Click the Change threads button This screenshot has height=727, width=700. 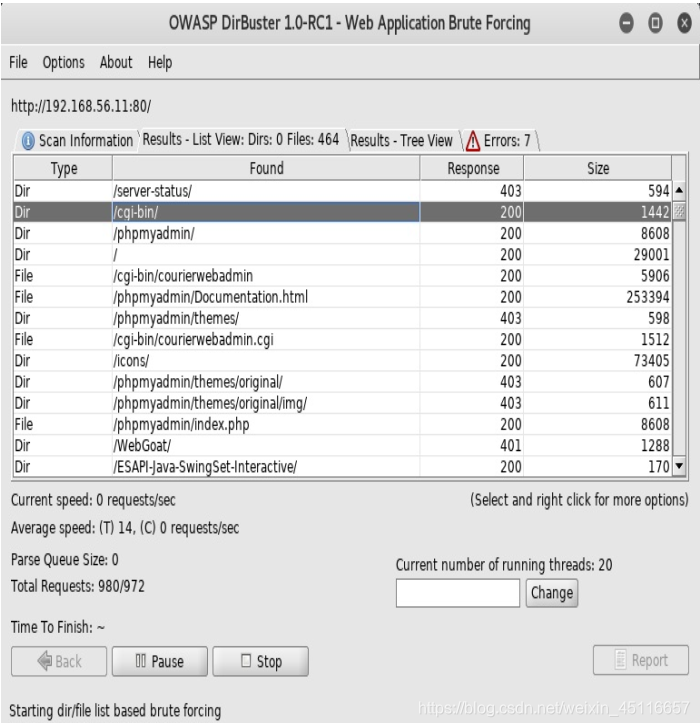552,593
